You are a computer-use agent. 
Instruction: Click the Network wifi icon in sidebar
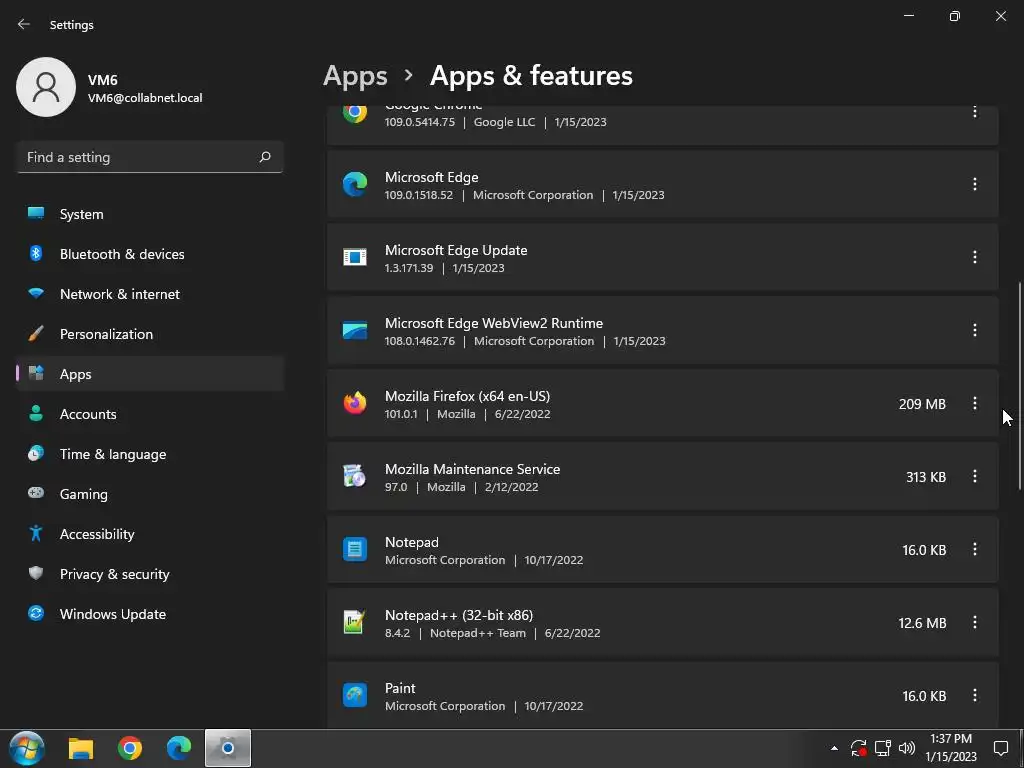[x=36, y=293]
